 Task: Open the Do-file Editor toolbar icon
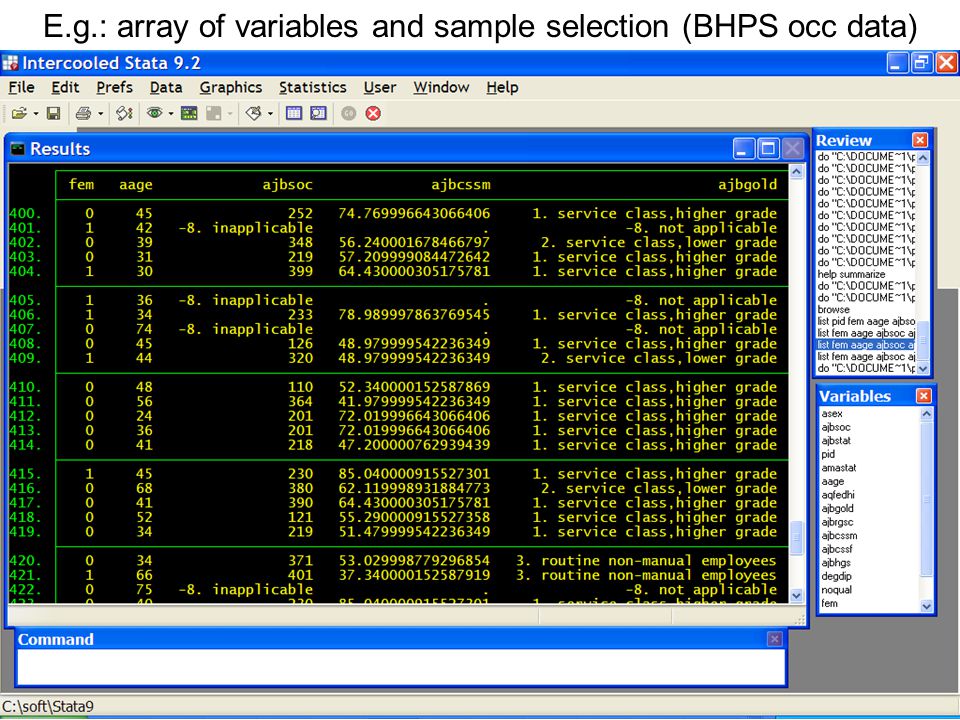pyautogui.click(x=253, y=113)
